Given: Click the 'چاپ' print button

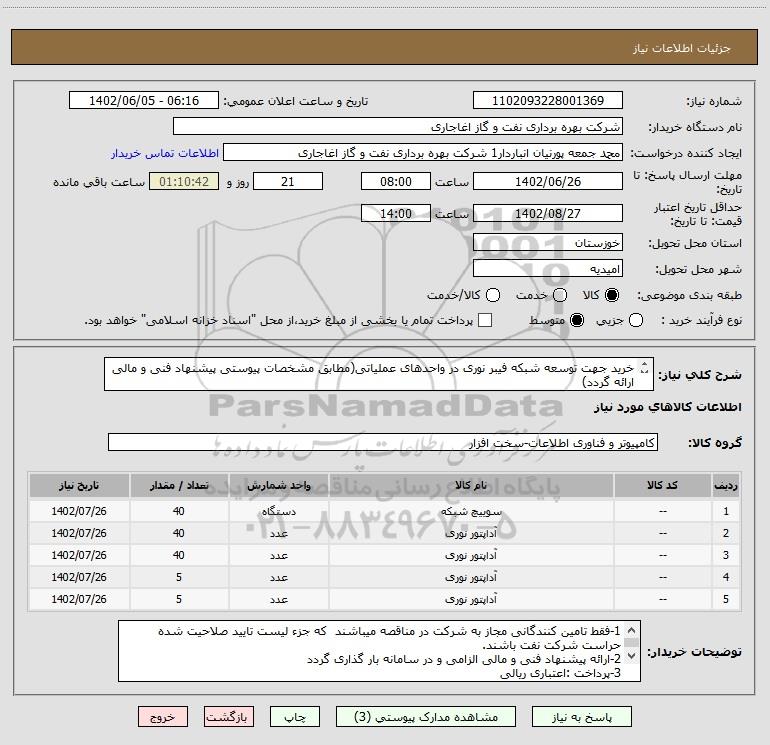Looking at the screenshot, I should point(295,717).
